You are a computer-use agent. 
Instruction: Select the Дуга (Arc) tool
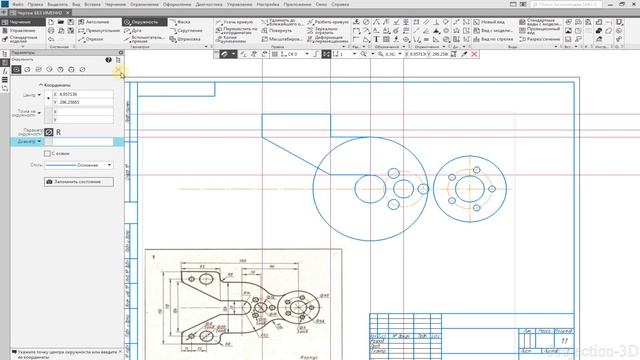point(133,31)
